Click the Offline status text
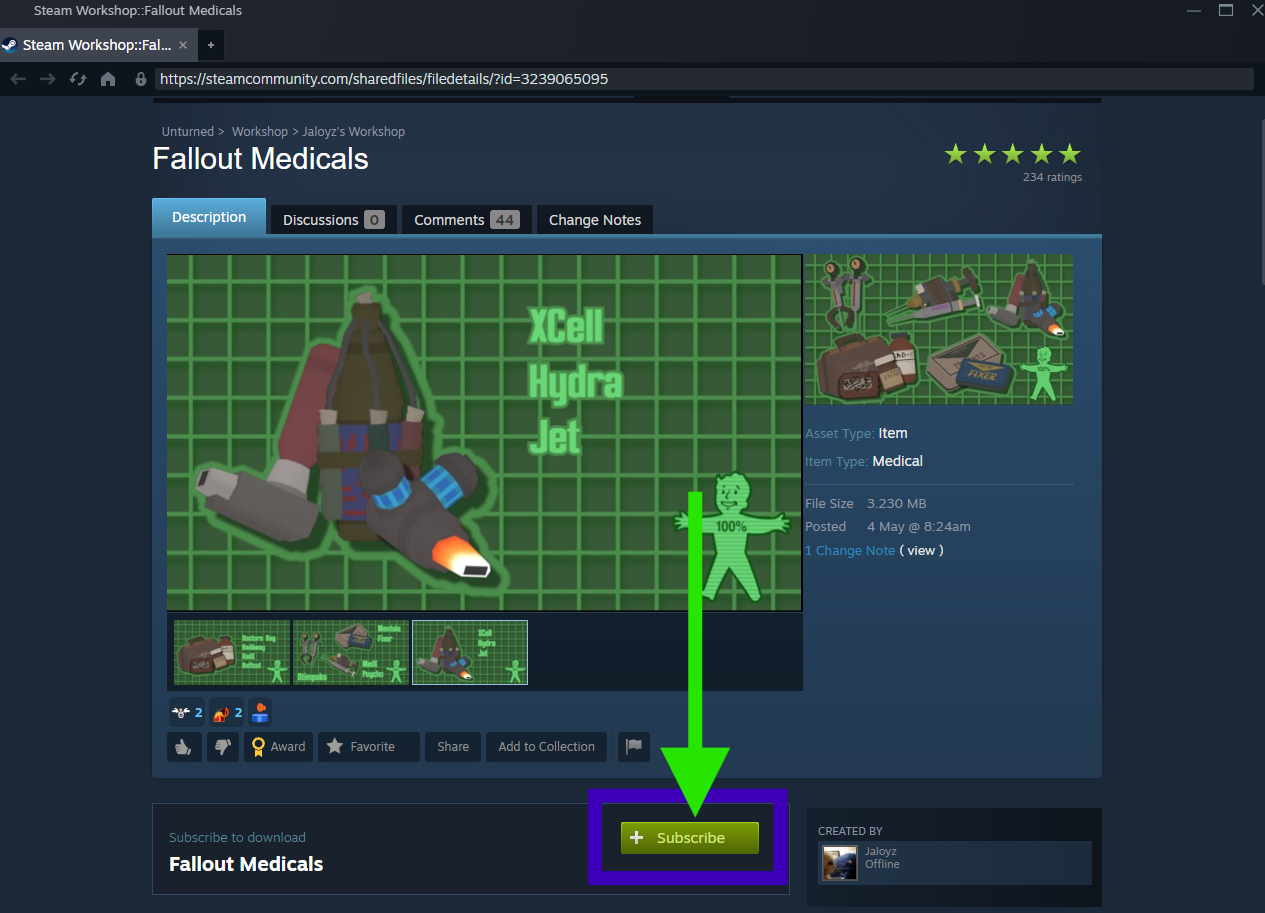 click(882, 864)
